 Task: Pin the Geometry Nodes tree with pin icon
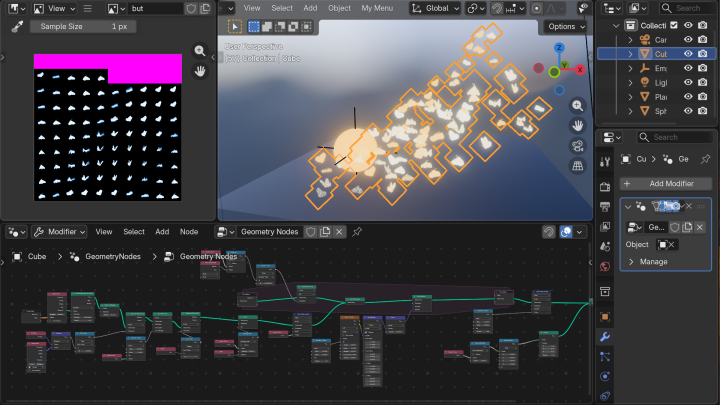[x=357, y=232]
